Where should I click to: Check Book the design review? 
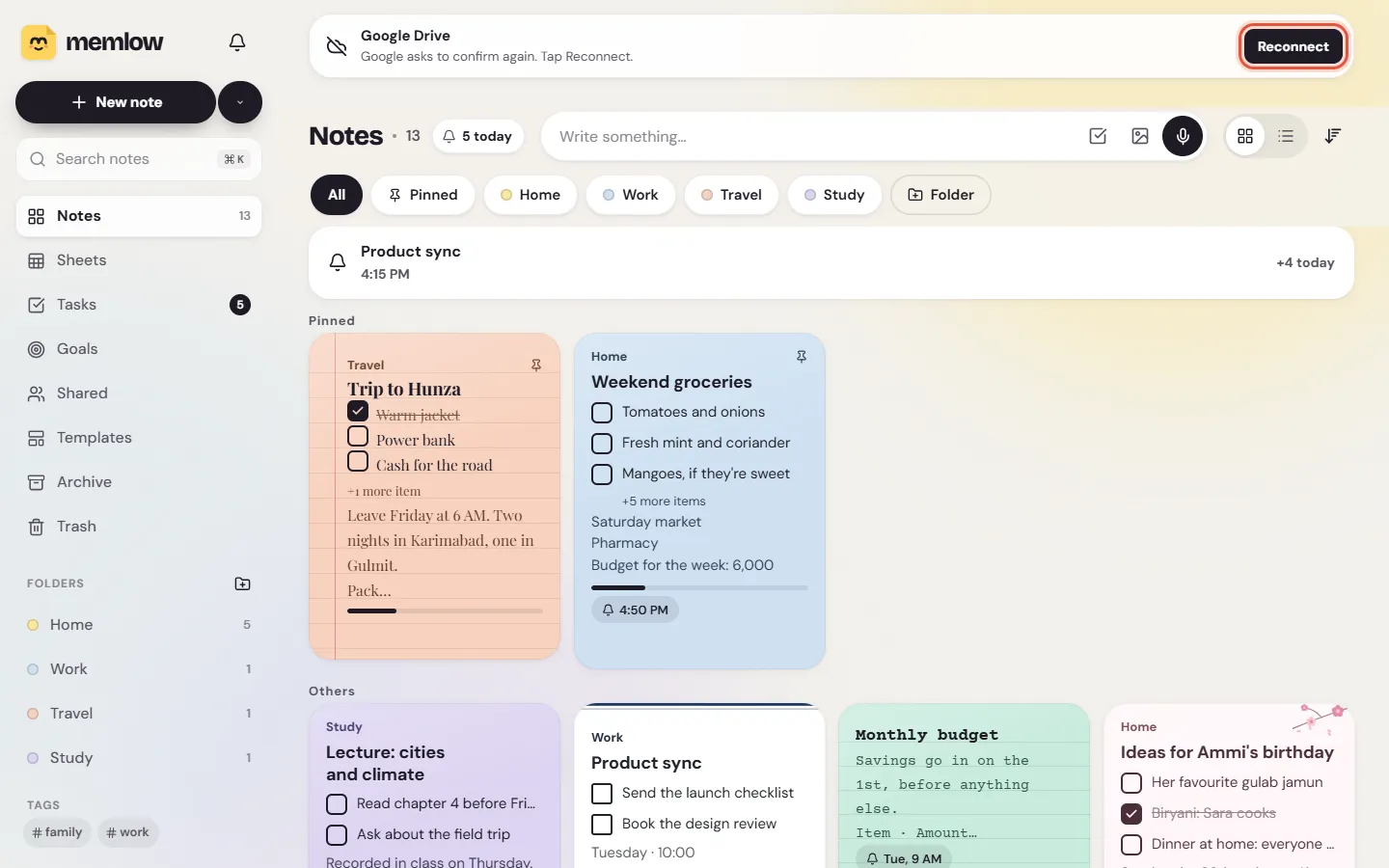point(602,825)
